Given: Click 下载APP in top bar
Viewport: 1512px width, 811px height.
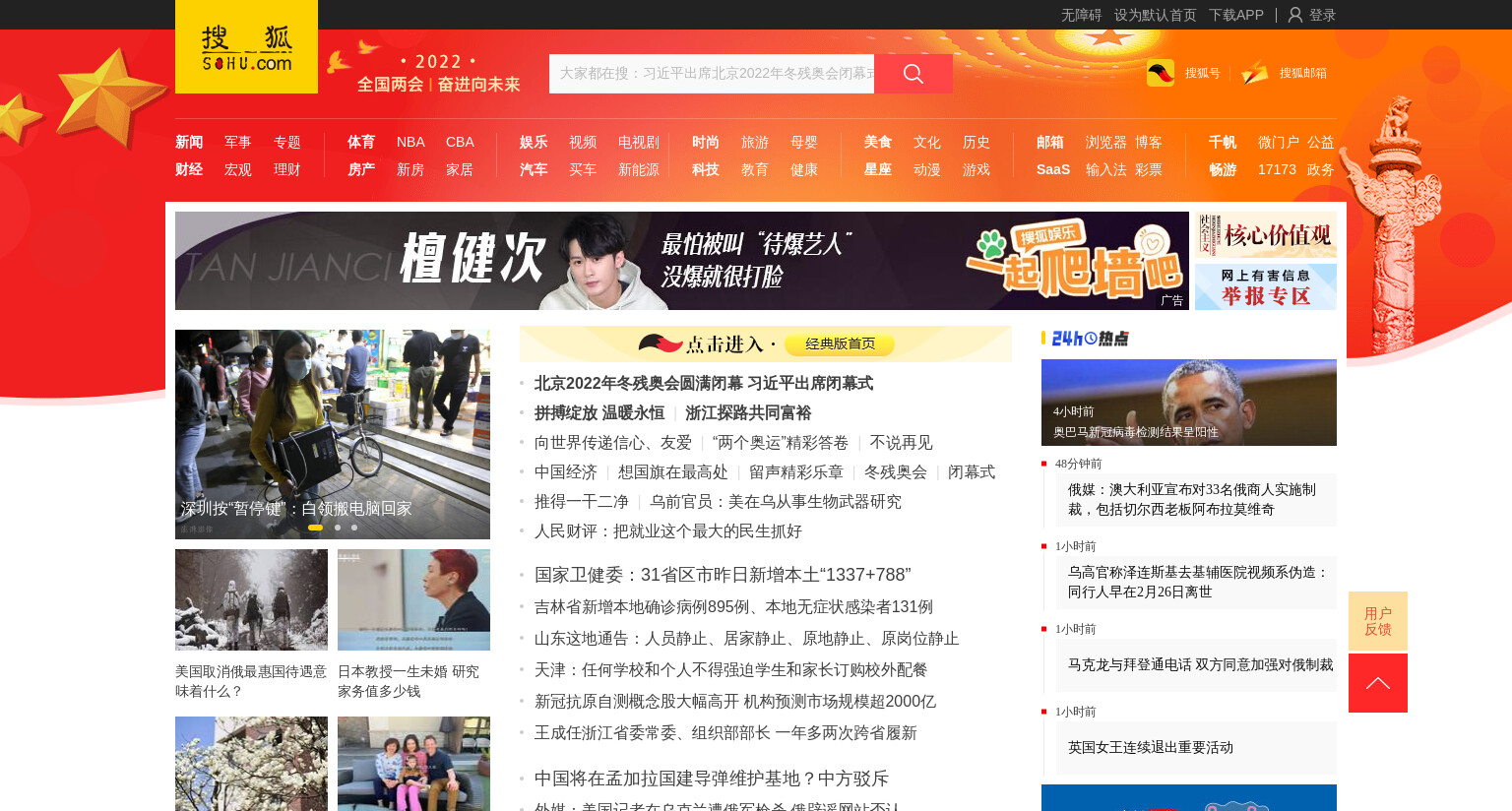Looking at the screenshot, I should (1236, 15).
